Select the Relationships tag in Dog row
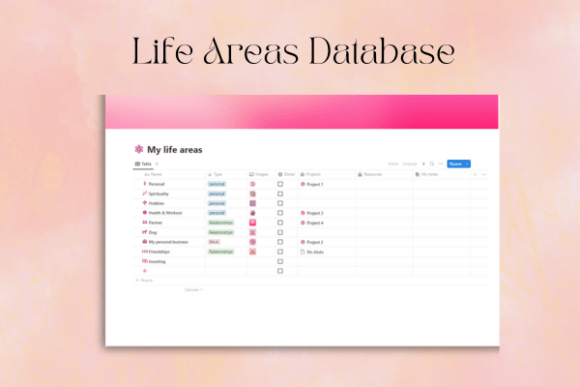Image resolution: width=580 pixels, height=387 pixels. (221, 232)
